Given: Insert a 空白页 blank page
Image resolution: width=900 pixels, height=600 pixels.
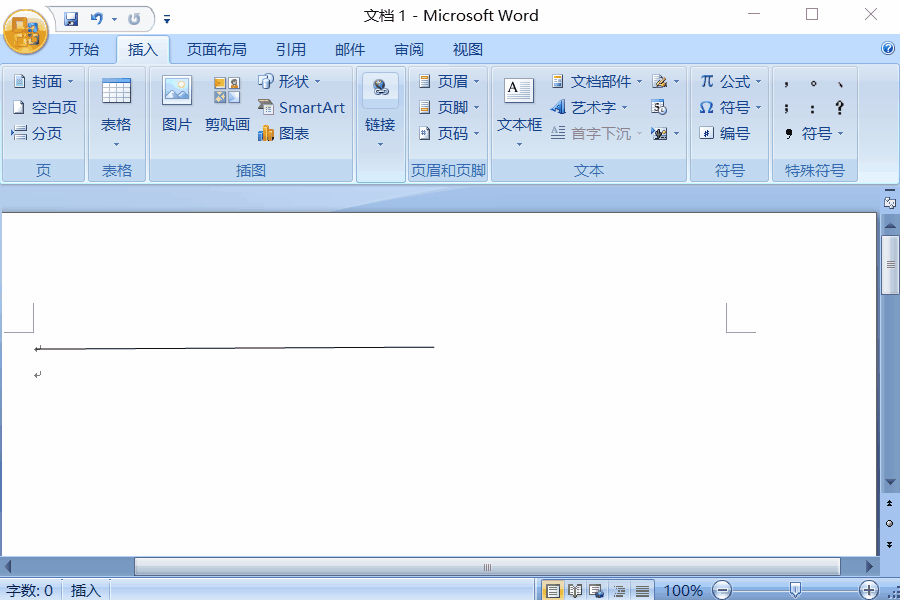Looking at the screenshot, I should [x=44, y=108].
